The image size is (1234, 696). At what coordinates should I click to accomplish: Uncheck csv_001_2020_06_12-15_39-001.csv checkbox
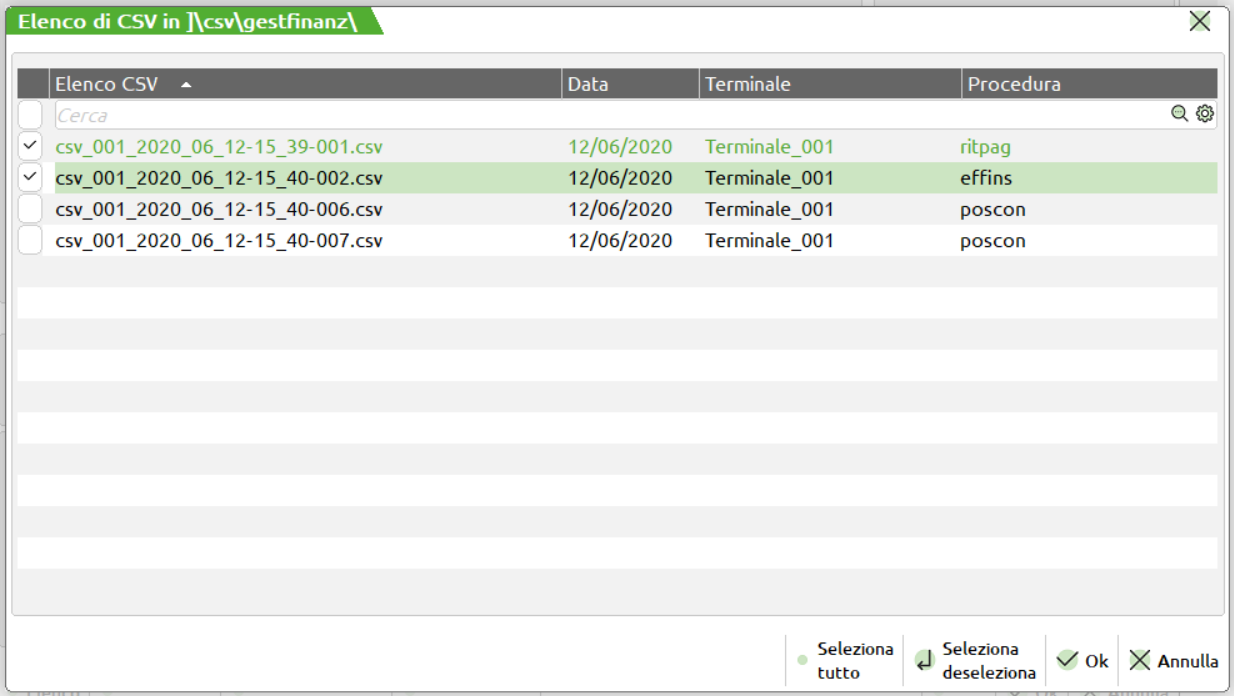[x=30, y=147]
